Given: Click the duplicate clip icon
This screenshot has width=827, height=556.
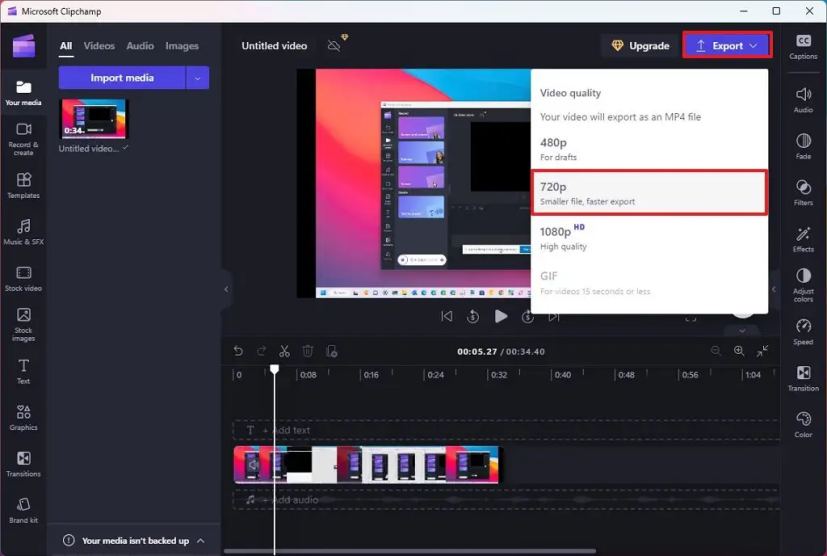Looking at the screenshot, I should [332, 351].
